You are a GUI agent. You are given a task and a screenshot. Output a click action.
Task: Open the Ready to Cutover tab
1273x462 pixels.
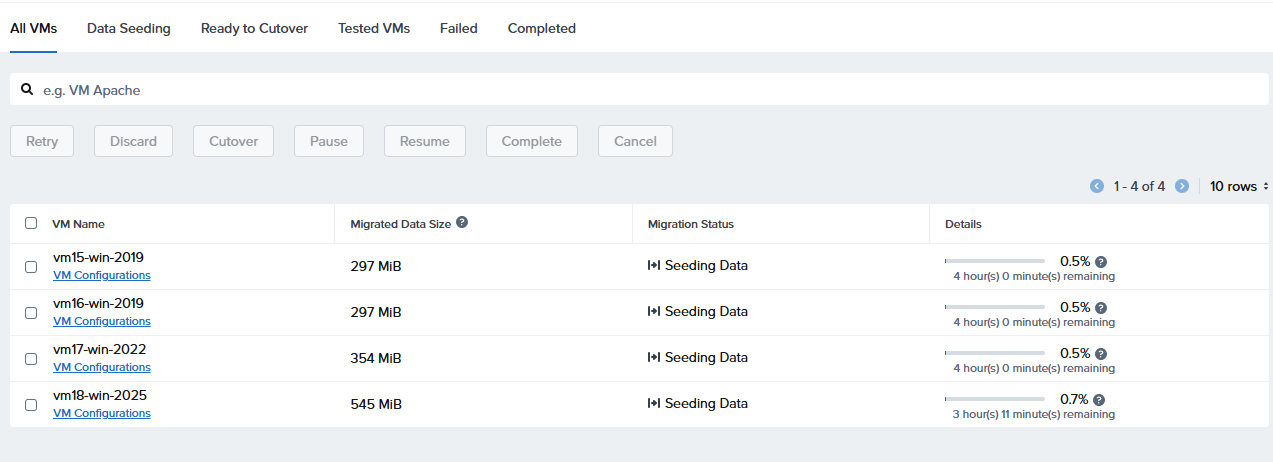point(254,29)
